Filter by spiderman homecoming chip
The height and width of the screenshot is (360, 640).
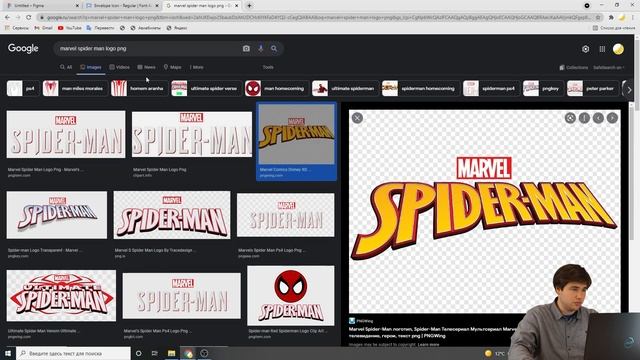click(x=420, y=89)
